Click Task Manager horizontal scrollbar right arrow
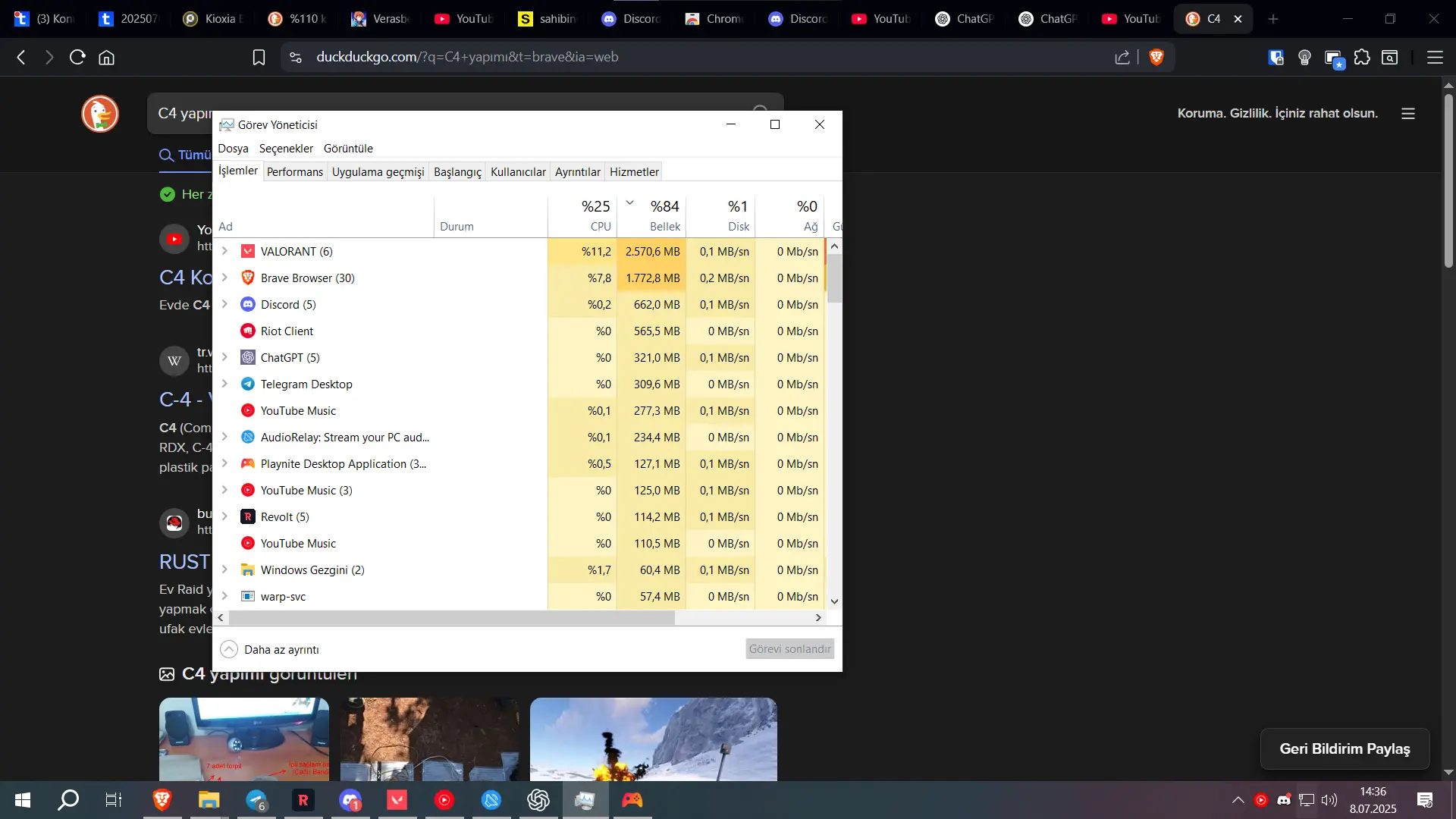Screen dimensions: 1456x819 tap(818, 618)
